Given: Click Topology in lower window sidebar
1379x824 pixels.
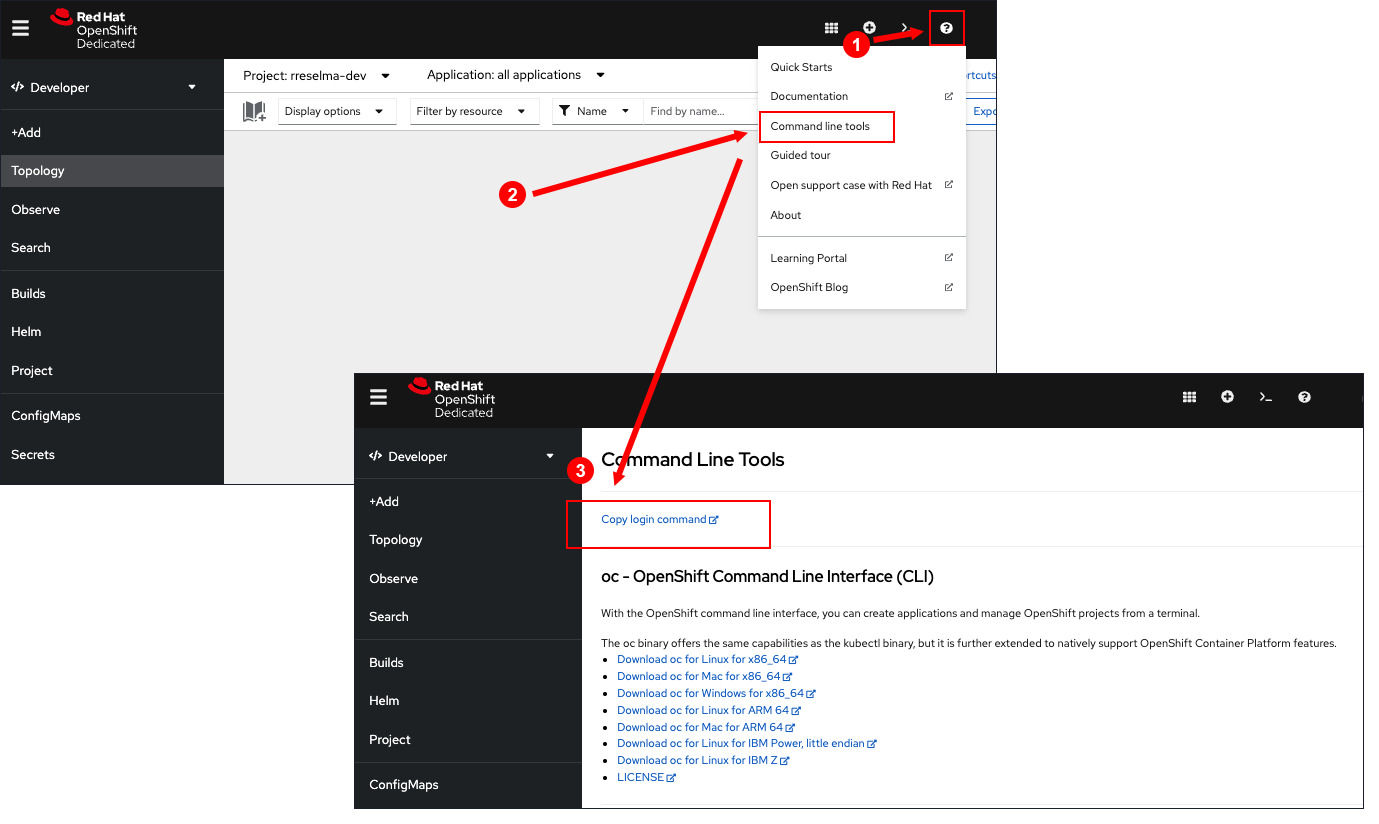Looking at the screenshot, I should point(470,539).
